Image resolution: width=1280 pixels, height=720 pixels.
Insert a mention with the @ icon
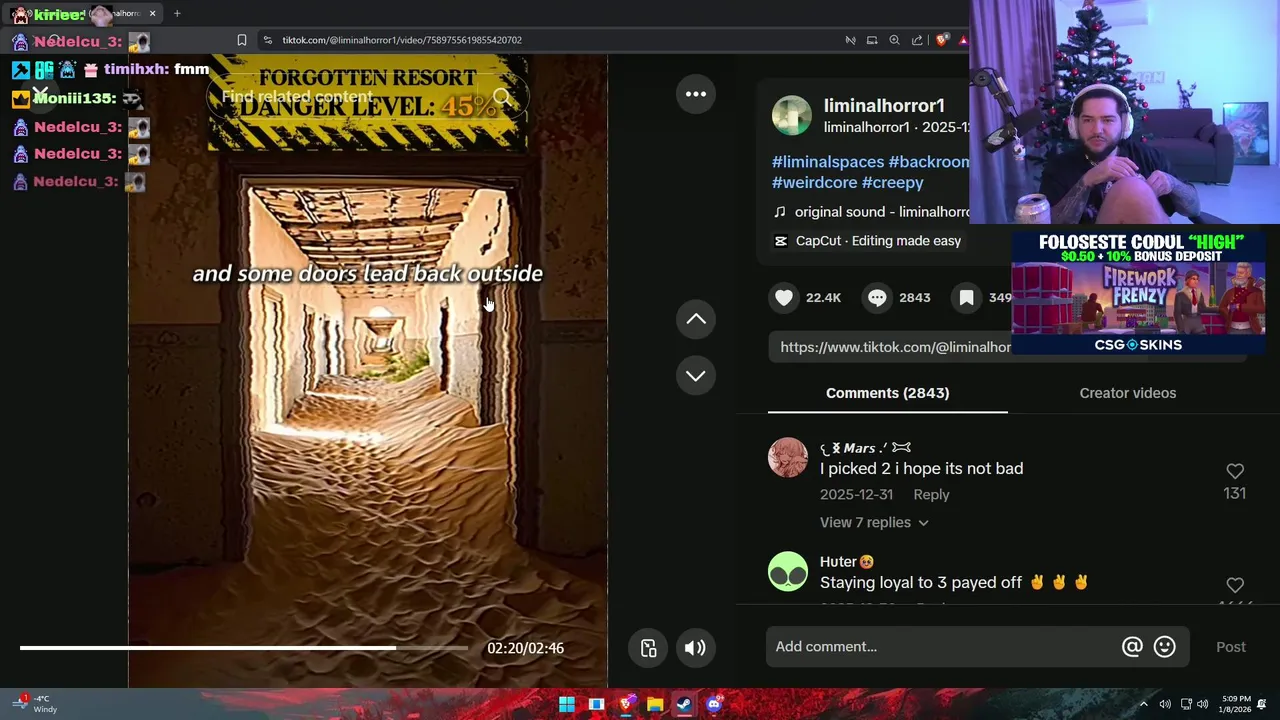click(x=1132, y=647)
